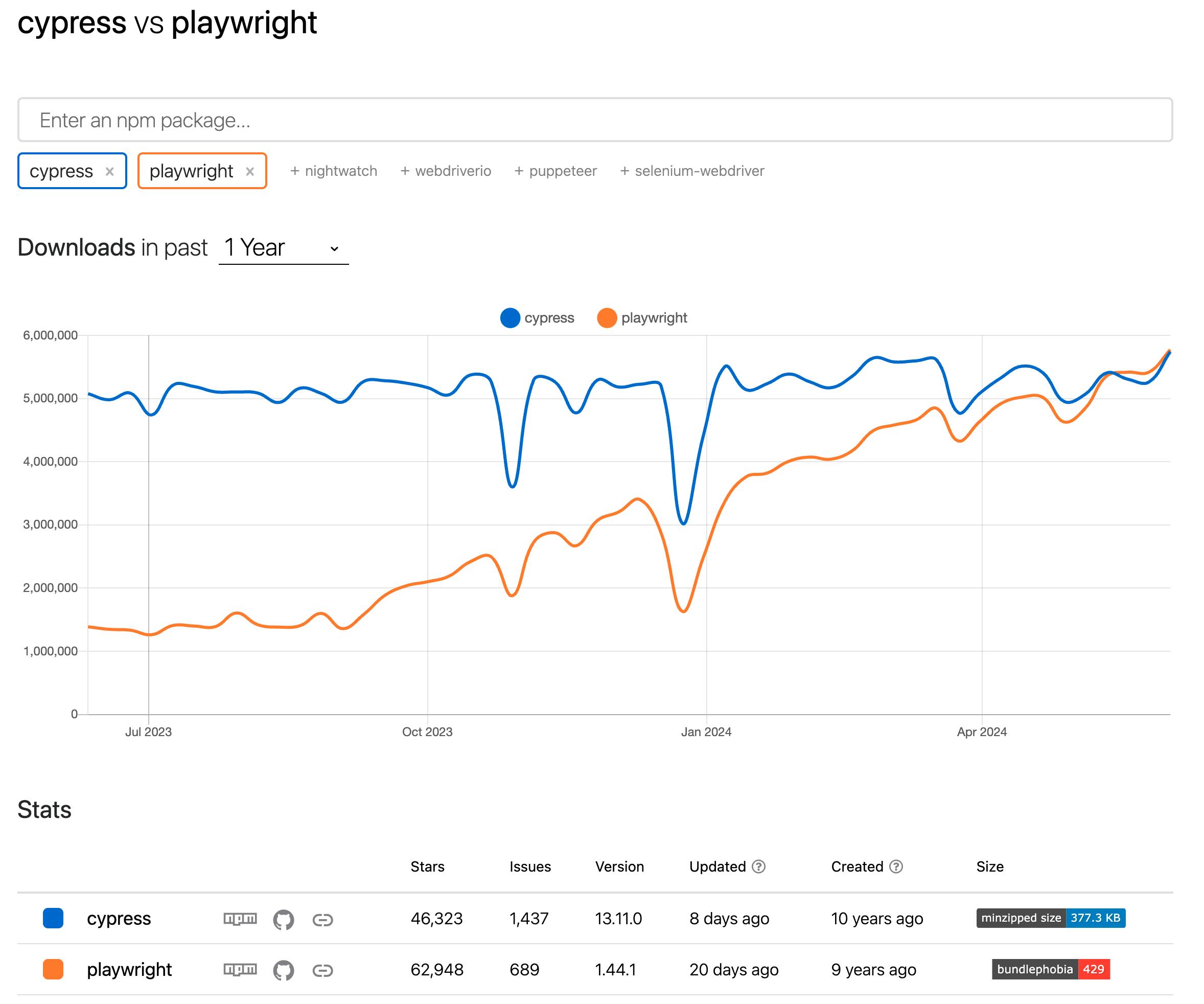Click the Issues column header
Image resolution: width=1204 pixels, height=1004 pixels.
point(530,866)
